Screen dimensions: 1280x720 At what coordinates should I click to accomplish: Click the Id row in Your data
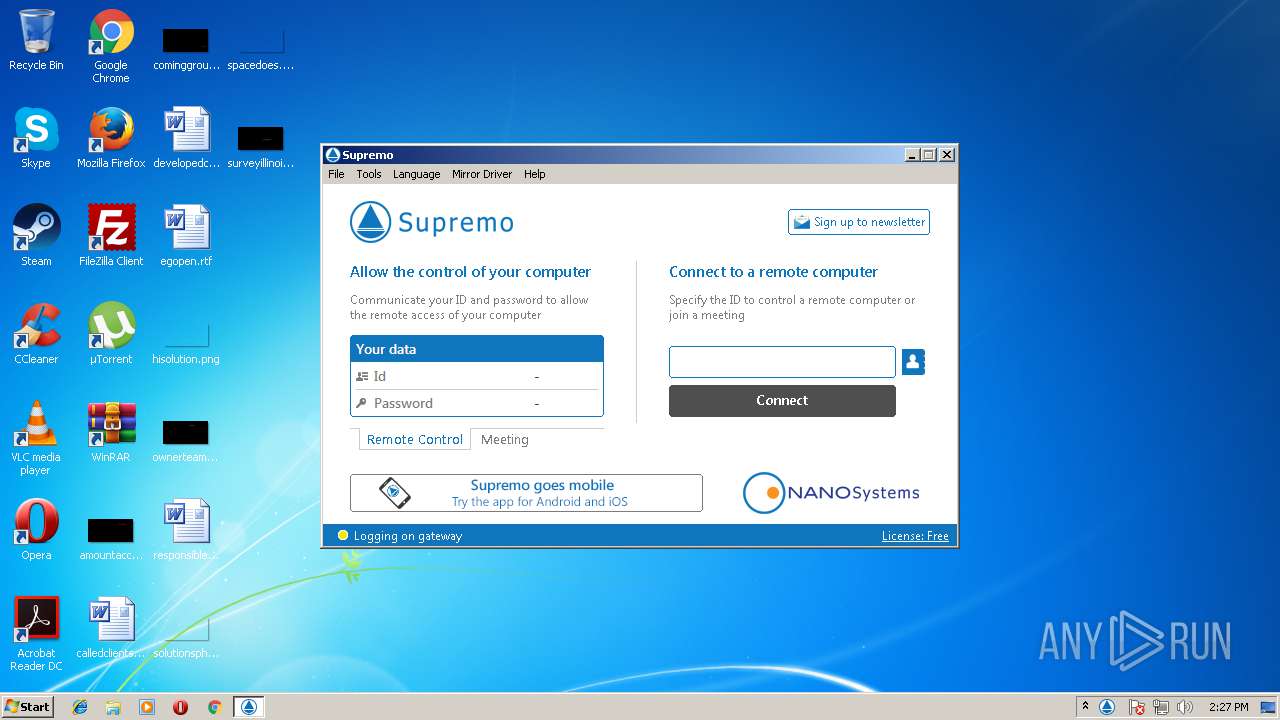click(477, 376)
